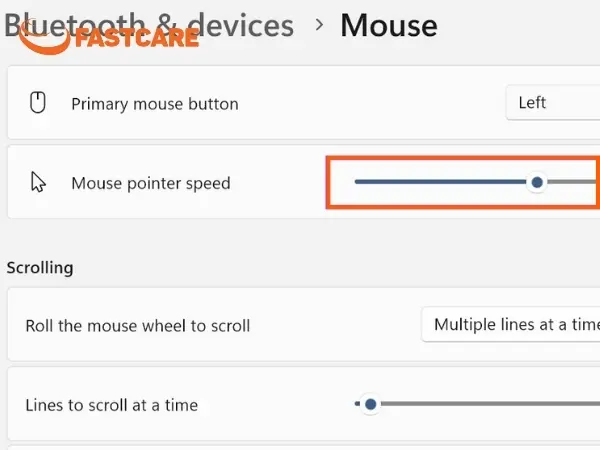Select the Roll the mouse wheel settings card

[x=304, y=324]
